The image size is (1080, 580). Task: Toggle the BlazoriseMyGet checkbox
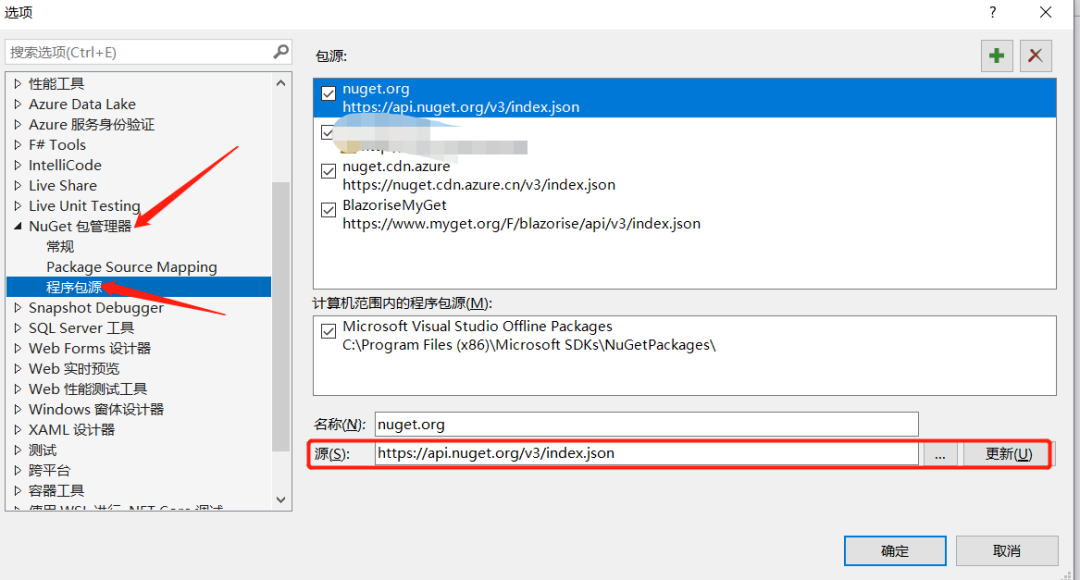329,210
